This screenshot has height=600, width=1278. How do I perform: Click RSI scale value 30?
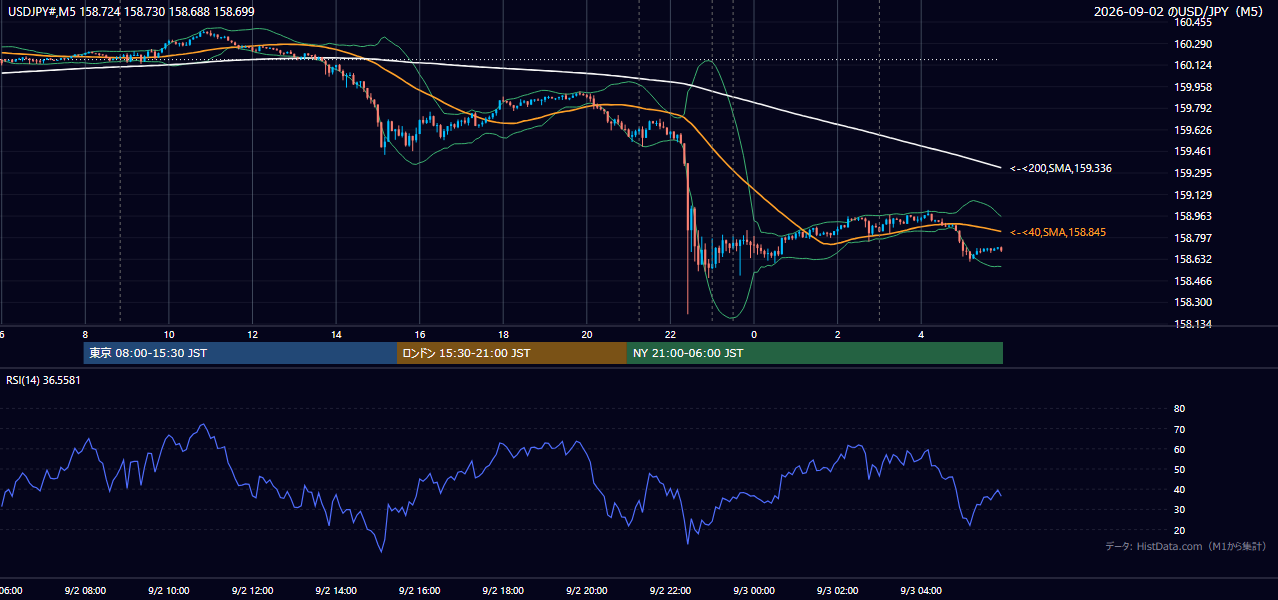[1179, 510]
